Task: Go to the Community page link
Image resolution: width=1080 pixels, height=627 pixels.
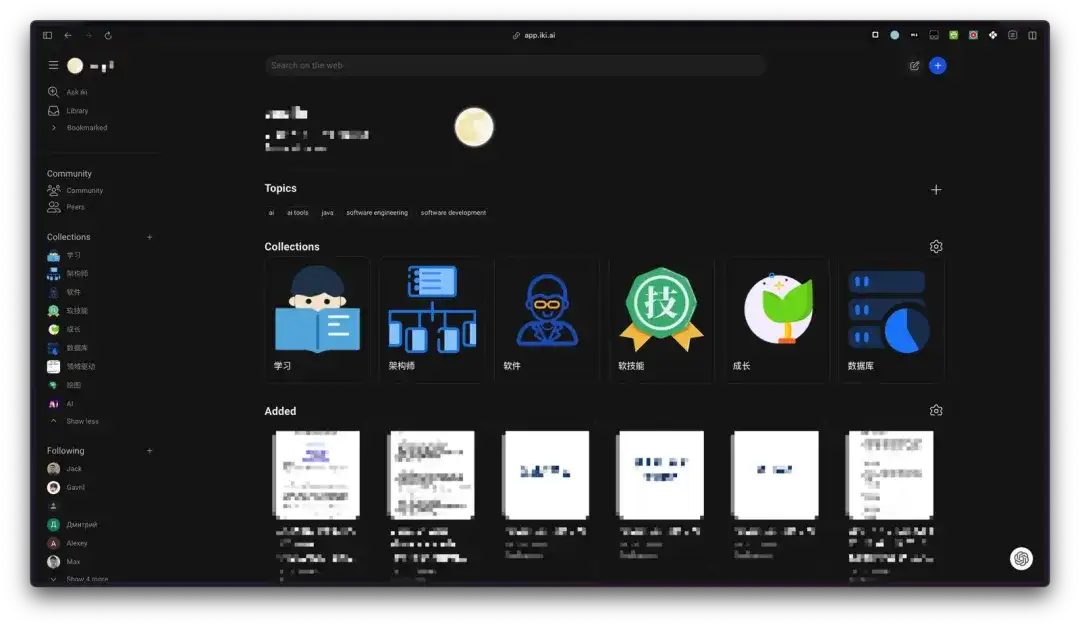Action: click(75, 190)
